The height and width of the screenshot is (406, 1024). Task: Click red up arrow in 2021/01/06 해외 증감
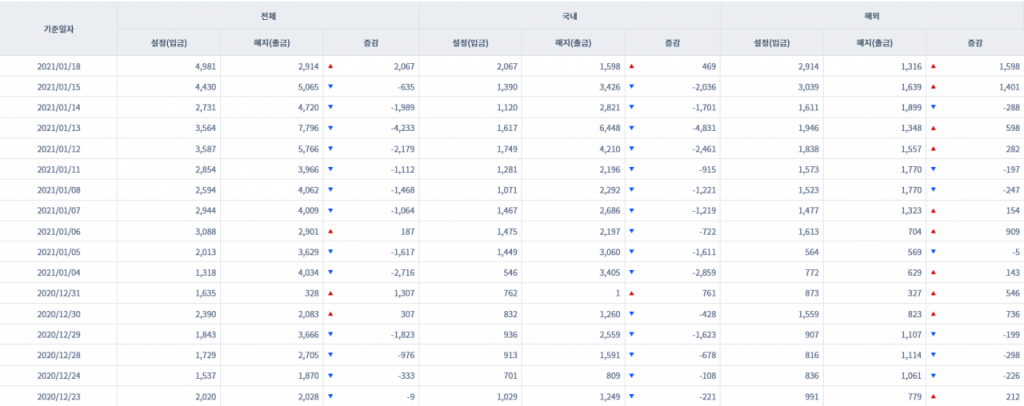coord(934,229)
